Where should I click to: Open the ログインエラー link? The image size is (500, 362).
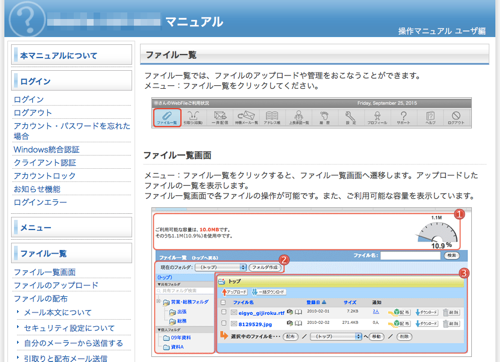coord(40,202)
